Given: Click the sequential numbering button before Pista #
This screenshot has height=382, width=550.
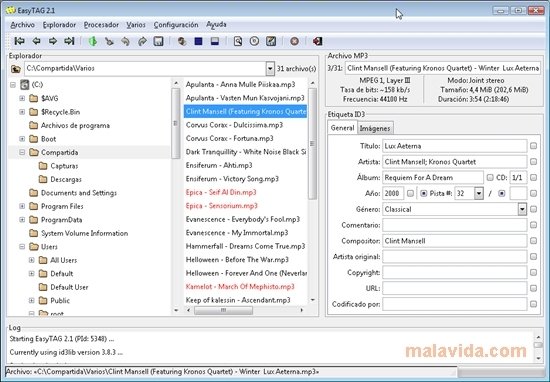Looking at the screenshot, I should click(x=423, y=193).
